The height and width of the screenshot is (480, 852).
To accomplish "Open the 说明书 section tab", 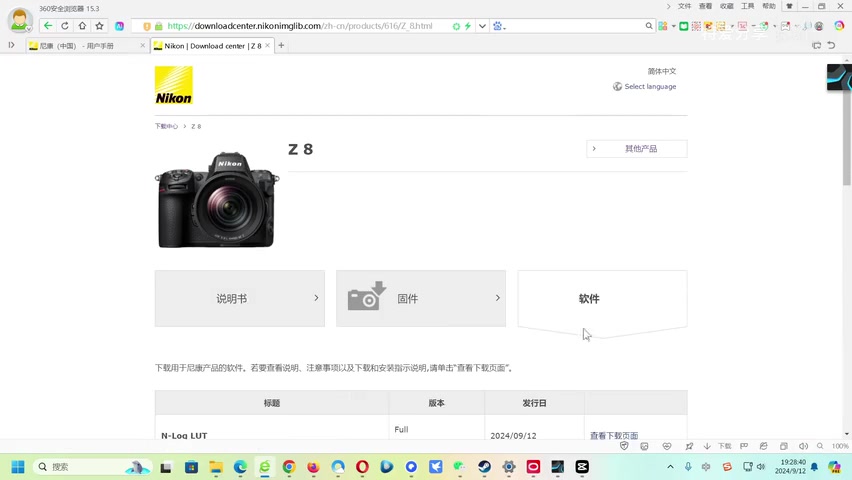I will point(240,298).
